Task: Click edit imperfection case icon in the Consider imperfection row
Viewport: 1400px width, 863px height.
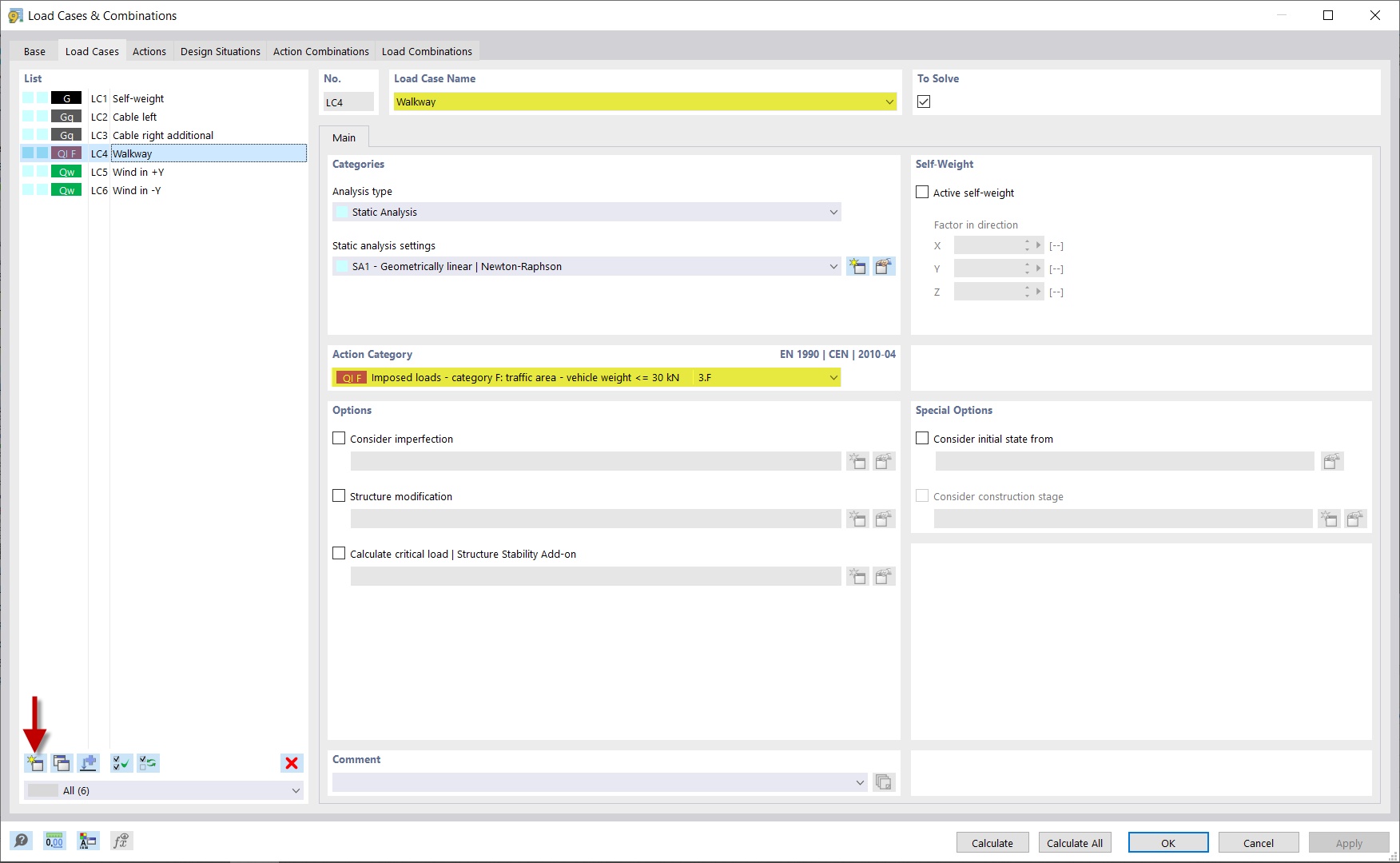Action: [x=884, y=461]
